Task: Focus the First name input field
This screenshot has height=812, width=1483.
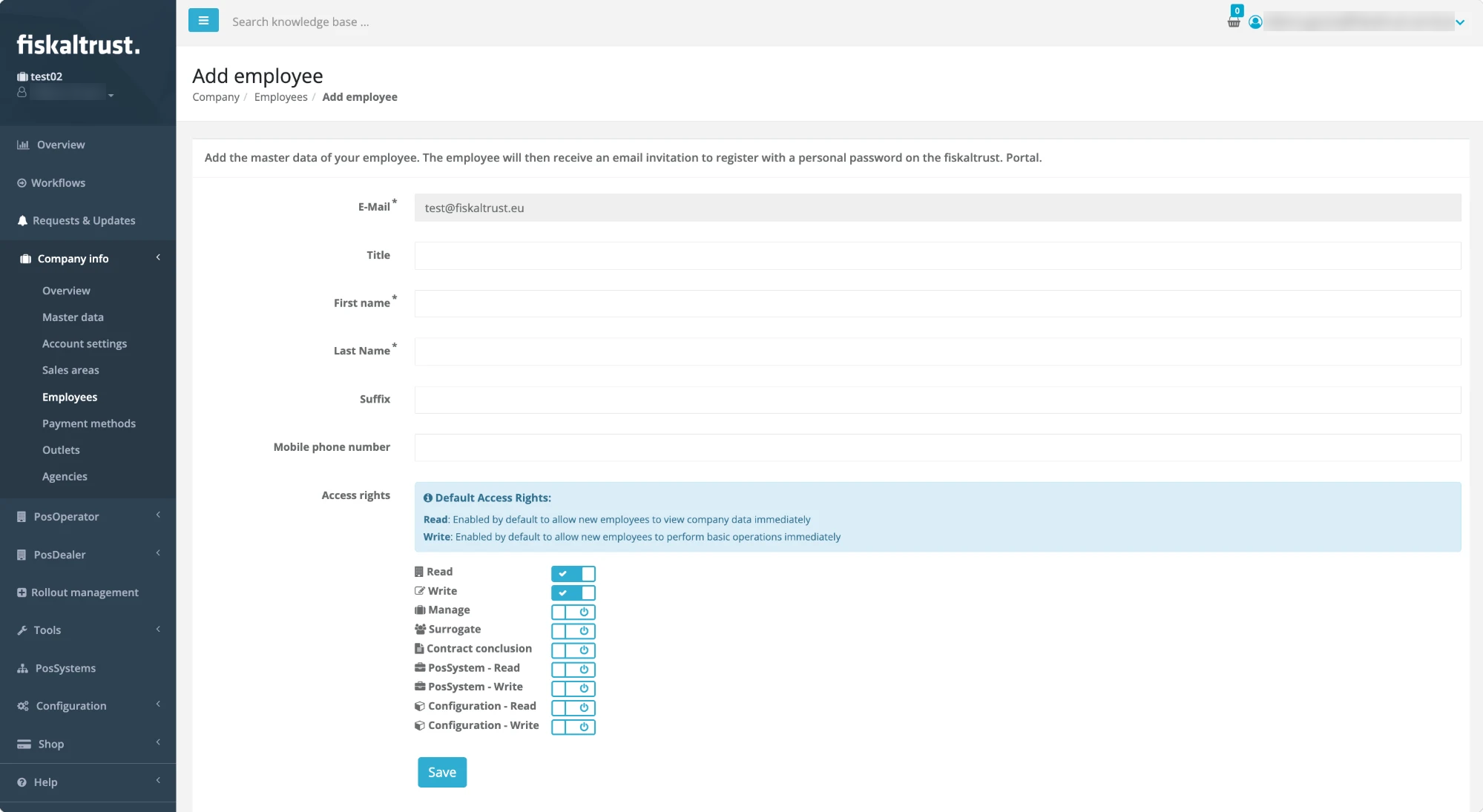Action: tap(938, 303)
